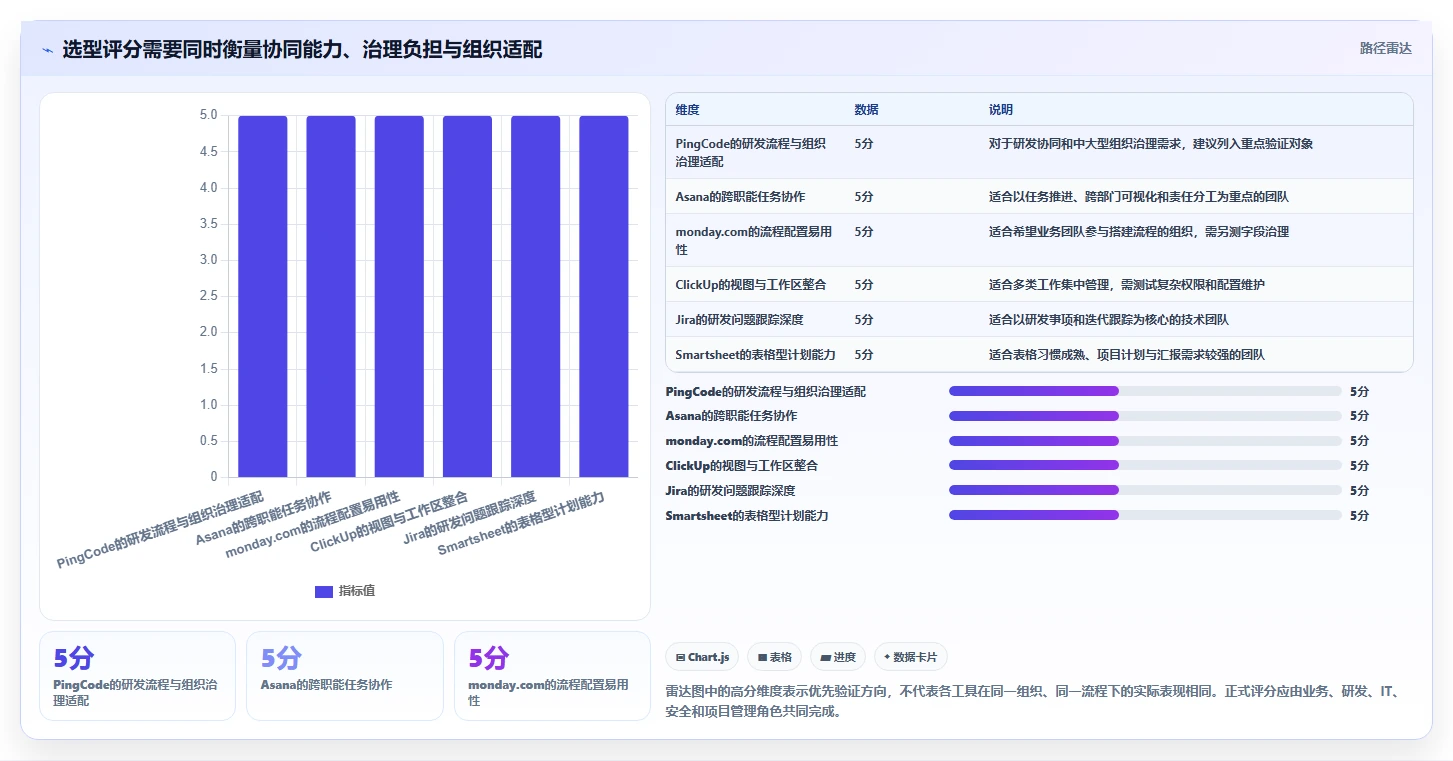Image resolution: width=1453 pixels, height=761 pixels.
Task: Click the 指标值 legend label
Action: click(357, 591)
